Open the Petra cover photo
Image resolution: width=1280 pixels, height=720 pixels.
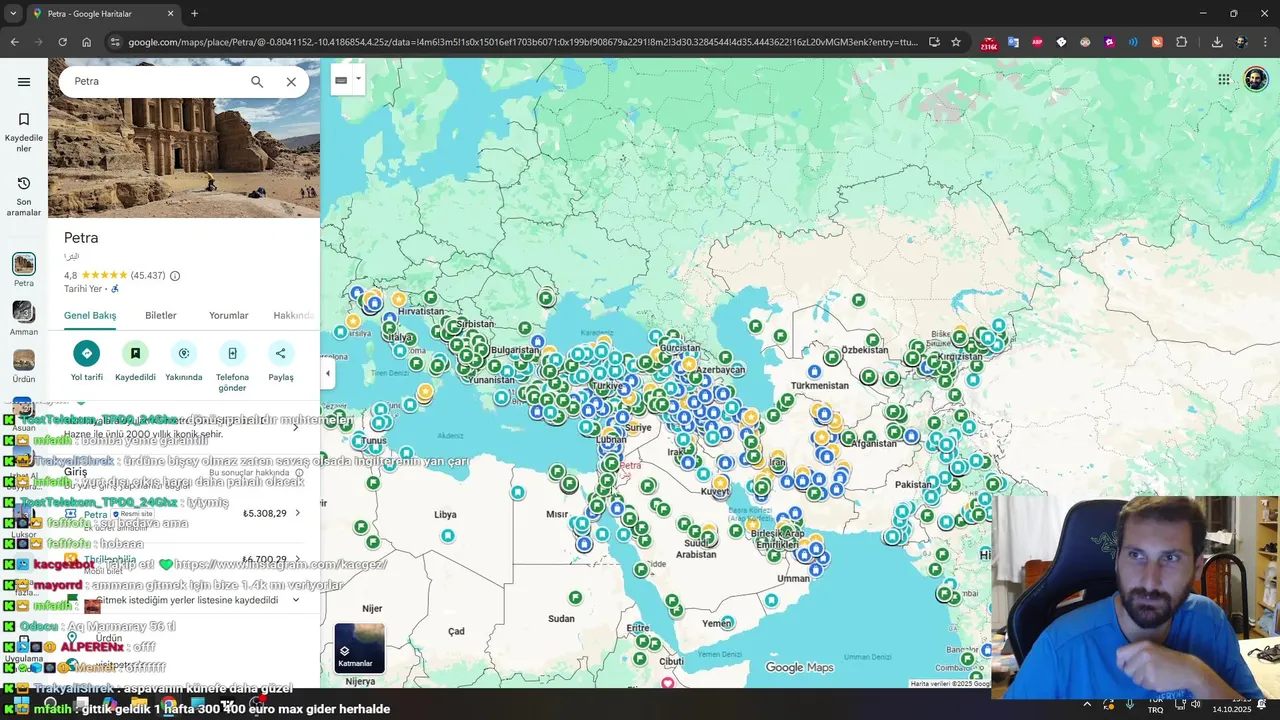coord(184,157)
